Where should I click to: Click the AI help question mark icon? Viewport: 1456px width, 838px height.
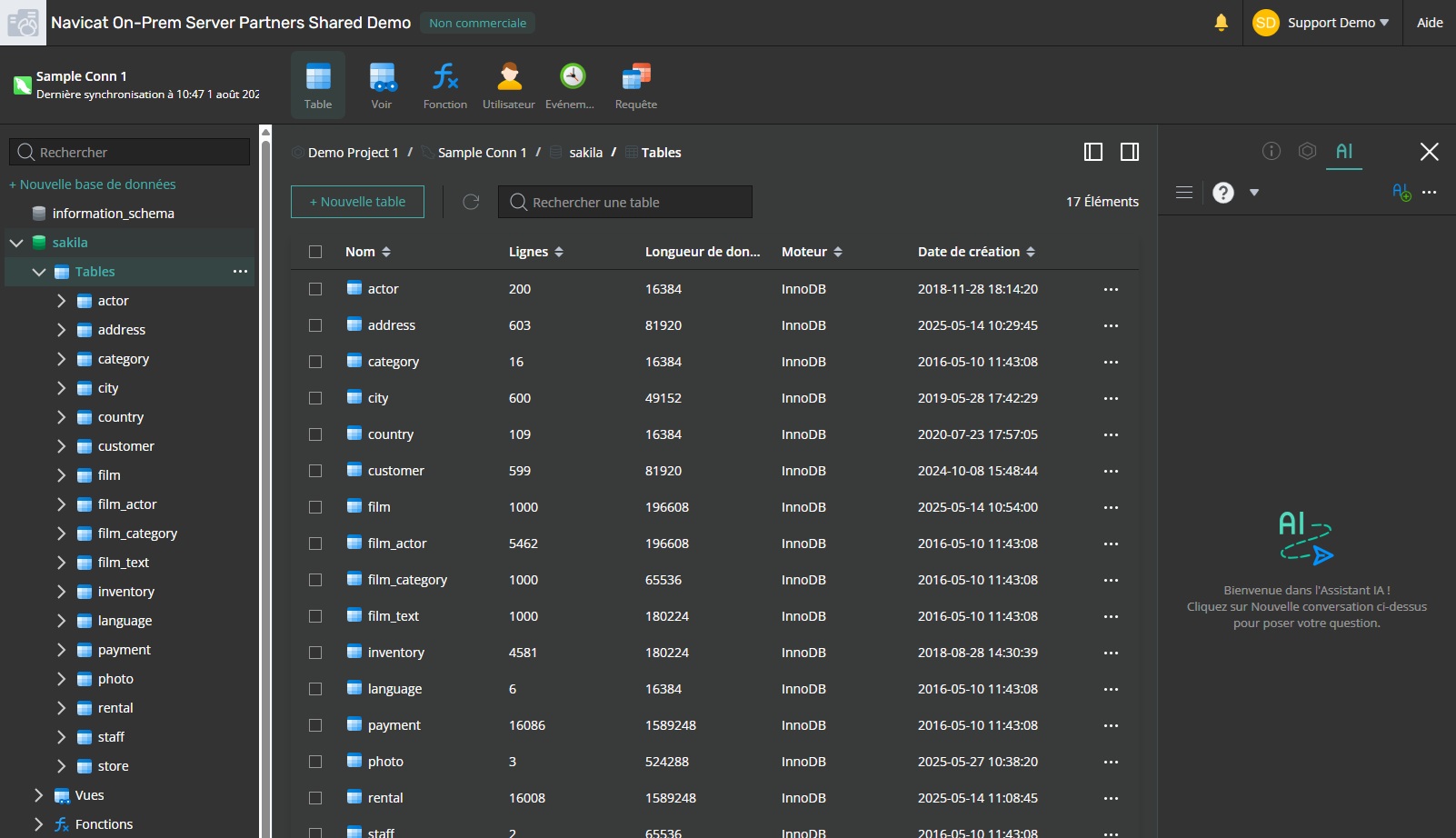[1223, 193]
